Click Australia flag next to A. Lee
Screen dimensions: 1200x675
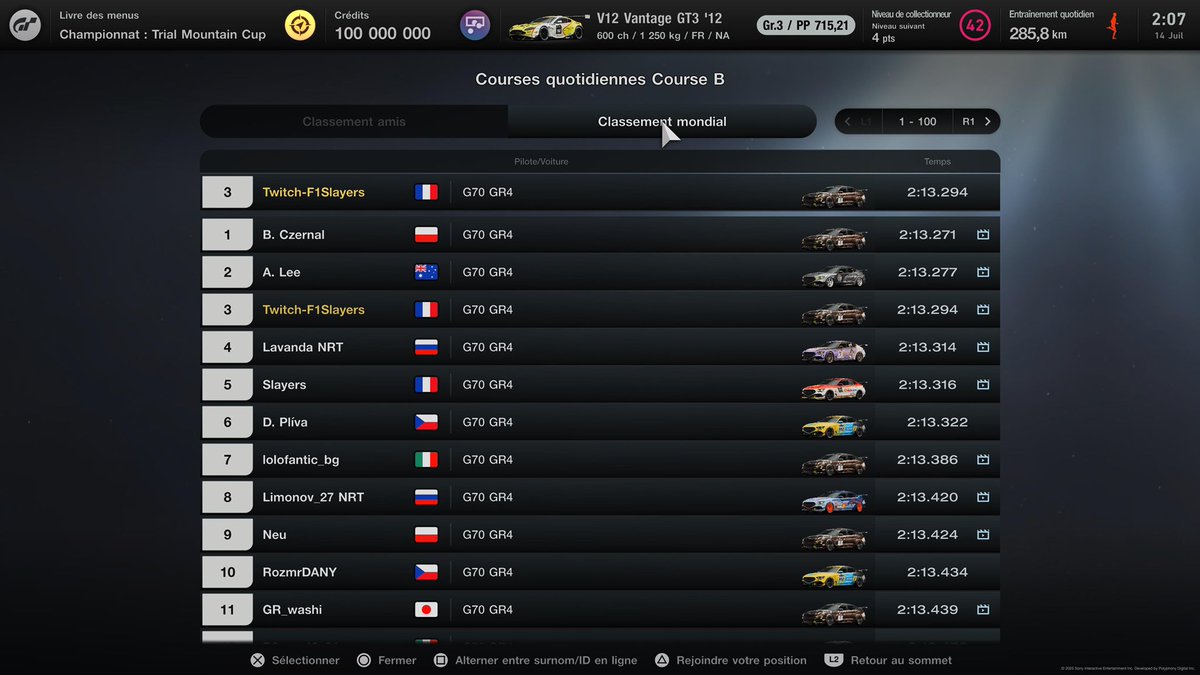click(426, 272)
